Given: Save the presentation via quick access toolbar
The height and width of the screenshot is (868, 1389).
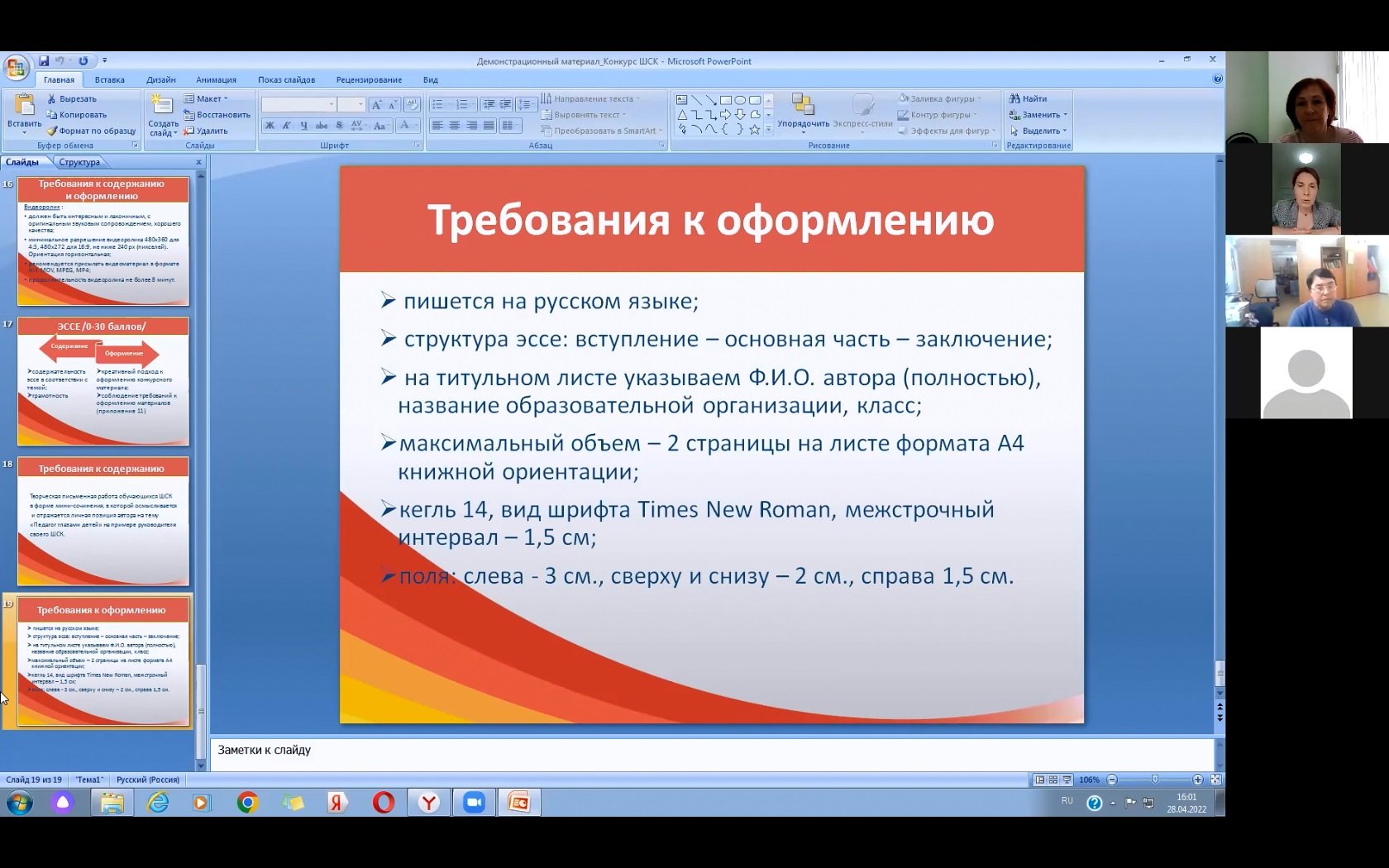Looking at the screenshot, I should 44,61.
